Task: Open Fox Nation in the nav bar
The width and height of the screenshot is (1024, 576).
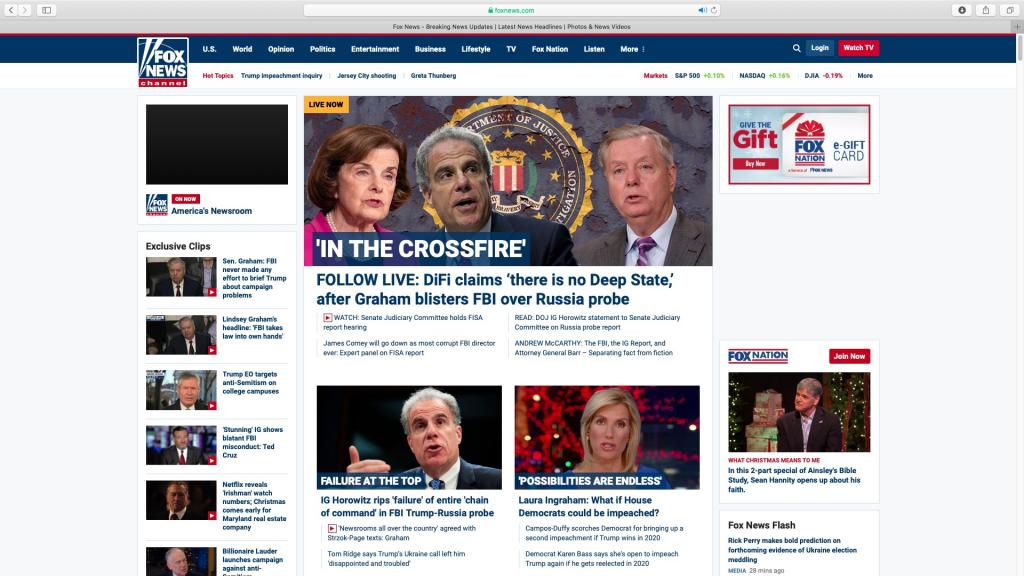Action: coord(550,49)
